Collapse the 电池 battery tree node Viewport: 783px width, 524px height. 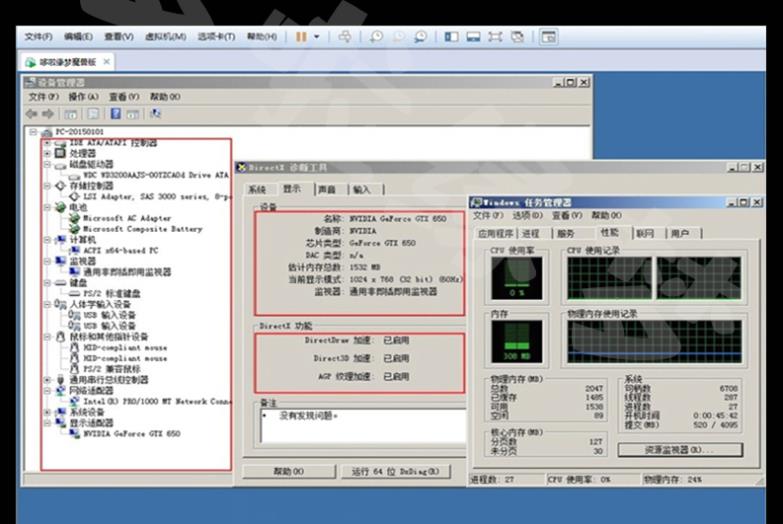(47, 207)
